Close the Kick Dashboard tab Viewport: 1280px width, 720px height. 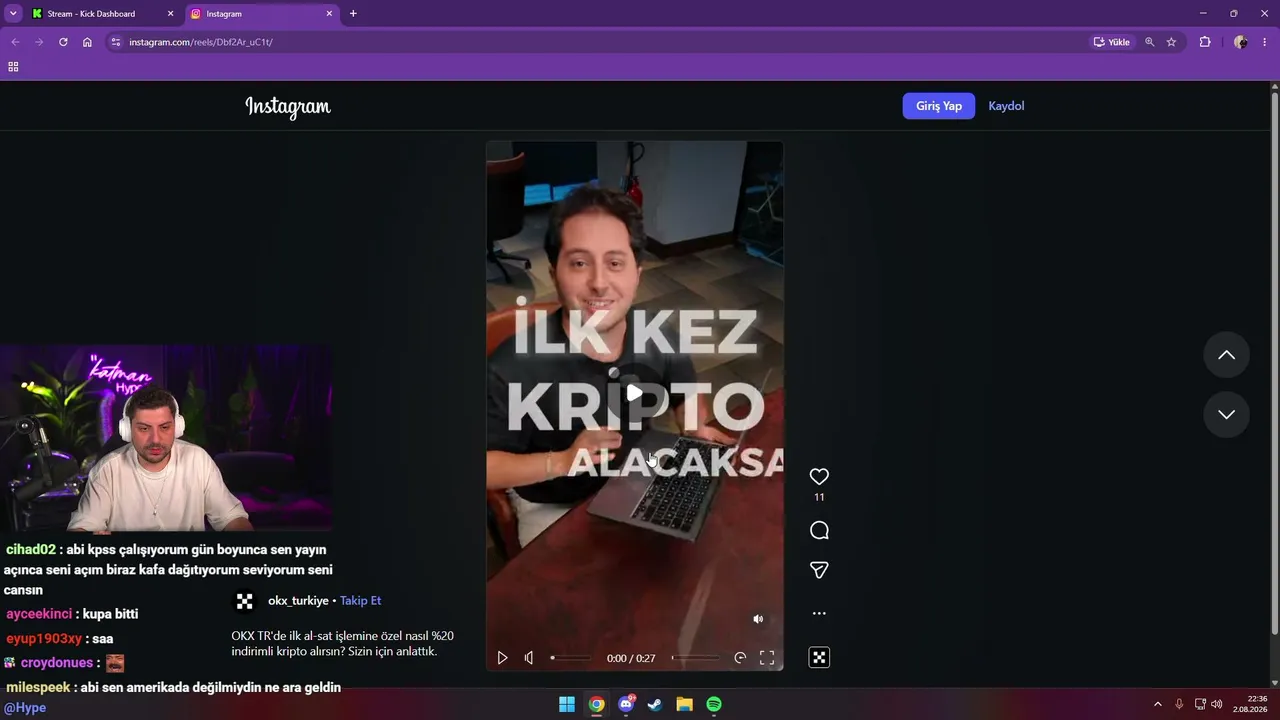170,14
